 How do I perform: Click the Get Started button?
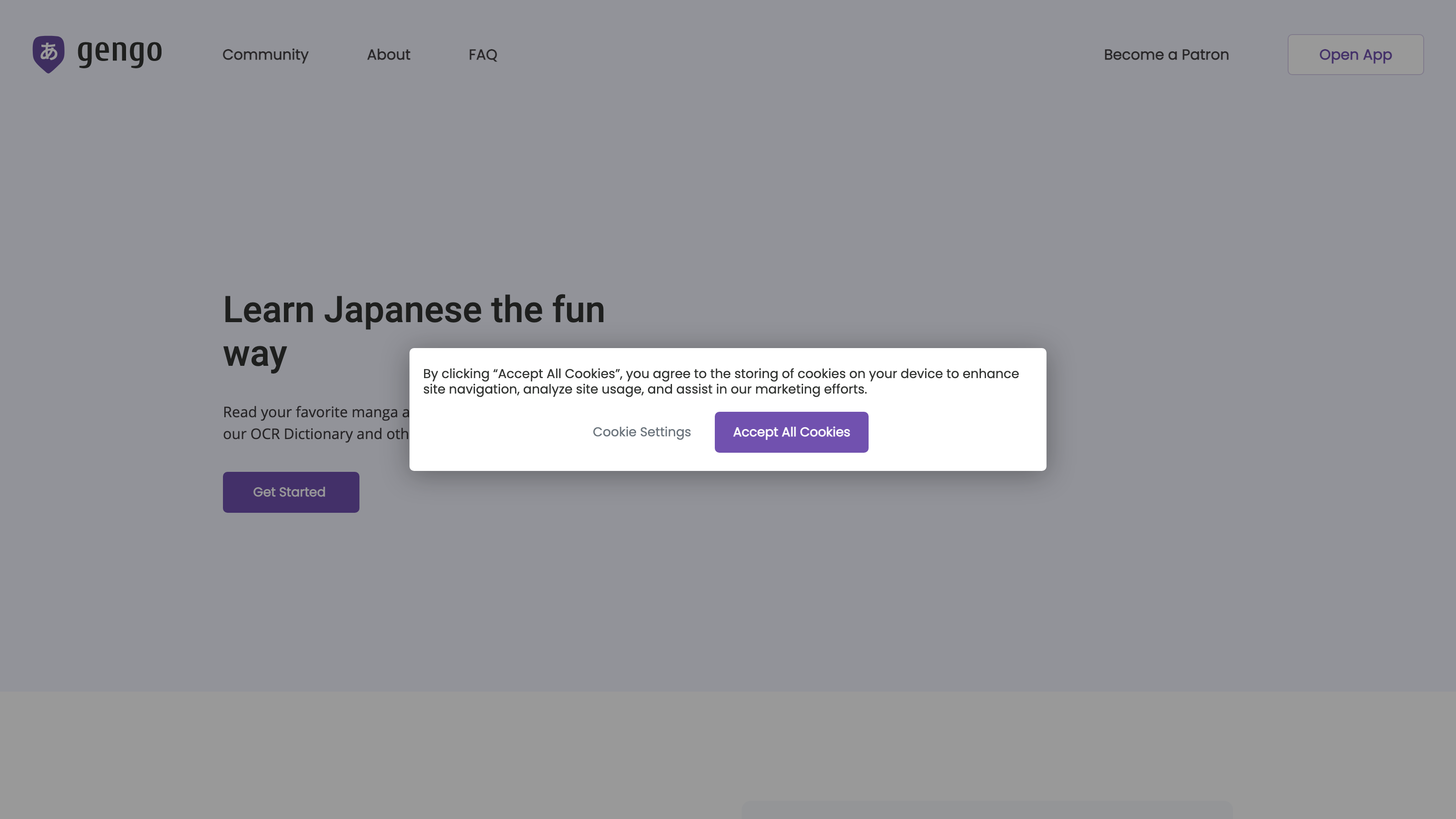click(291, 492)
